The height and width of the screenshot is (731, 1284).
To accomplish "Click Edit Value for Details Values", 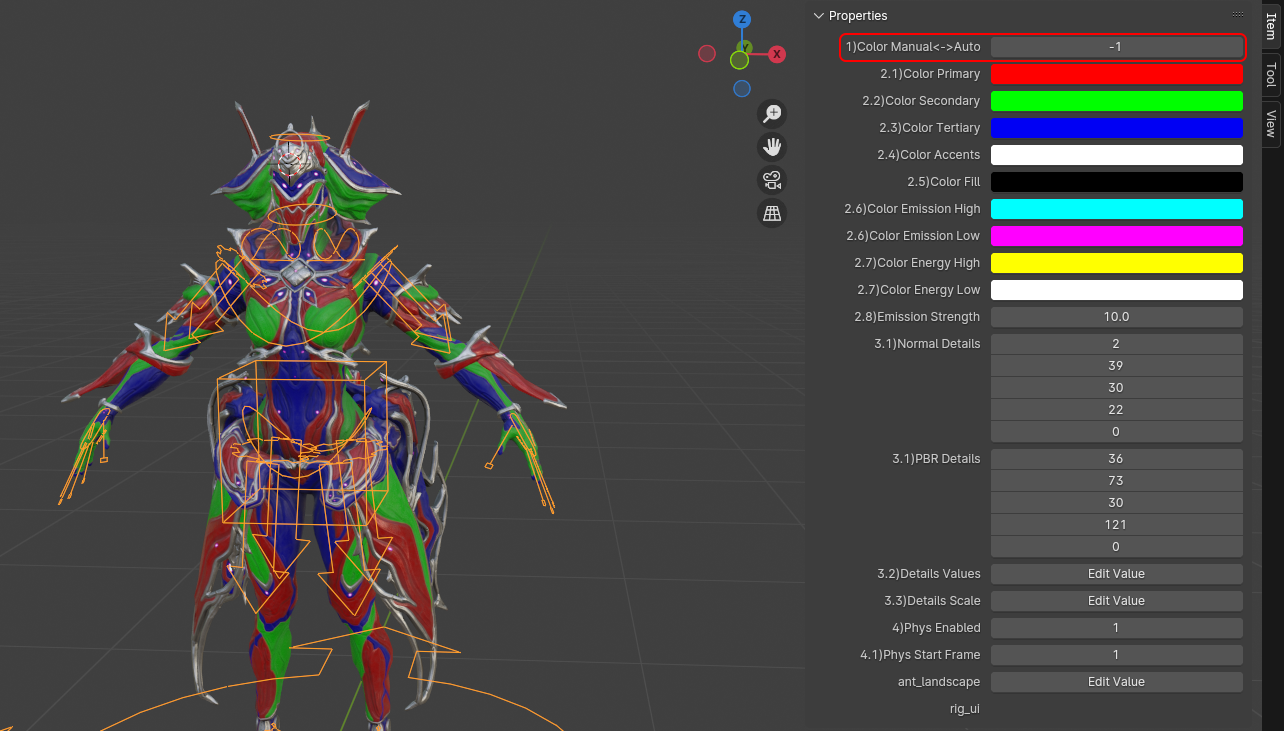I will tap(1116, 574).
